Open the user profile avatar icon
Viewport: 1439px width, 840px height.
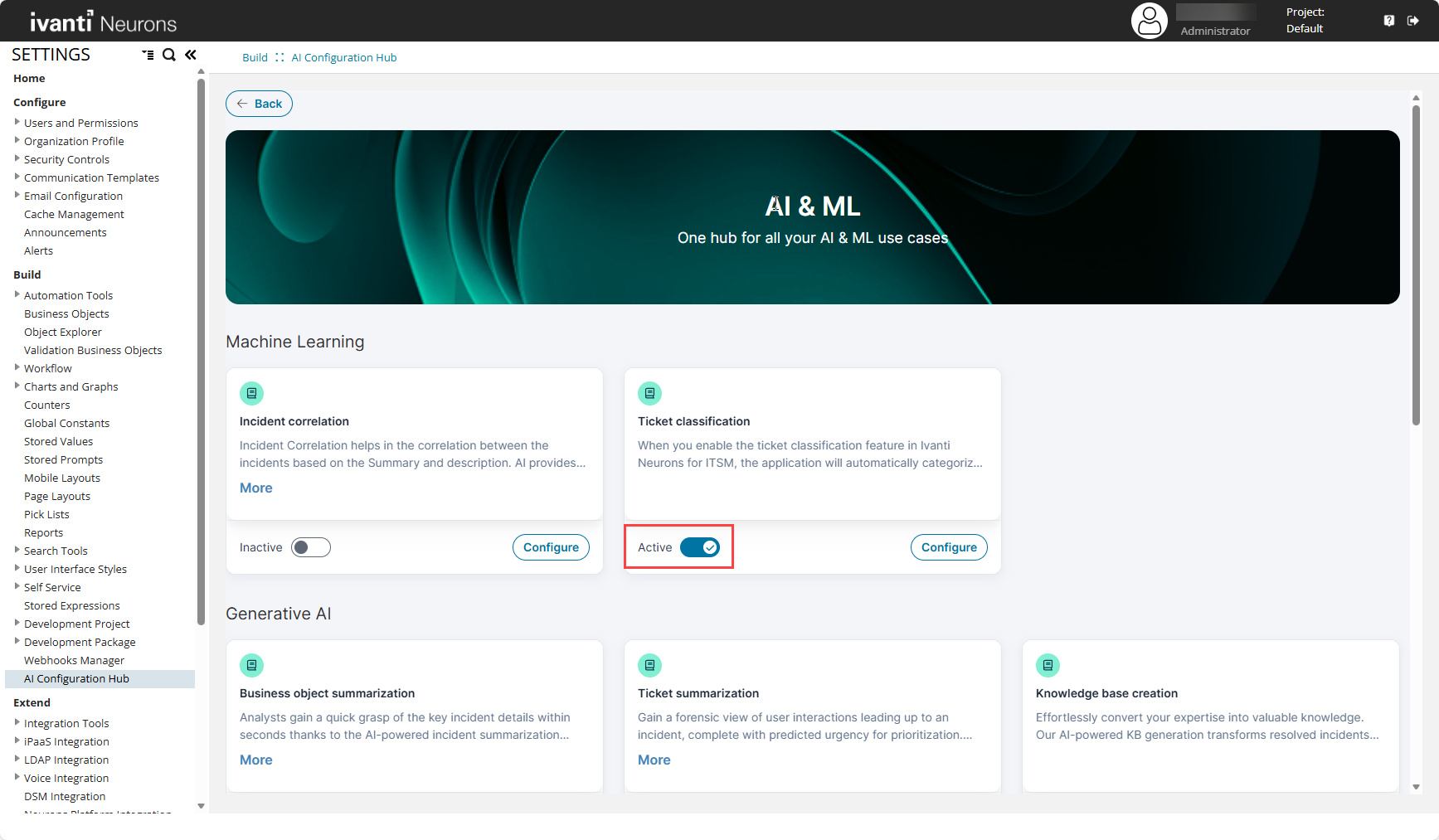[x=1149, y=21]
